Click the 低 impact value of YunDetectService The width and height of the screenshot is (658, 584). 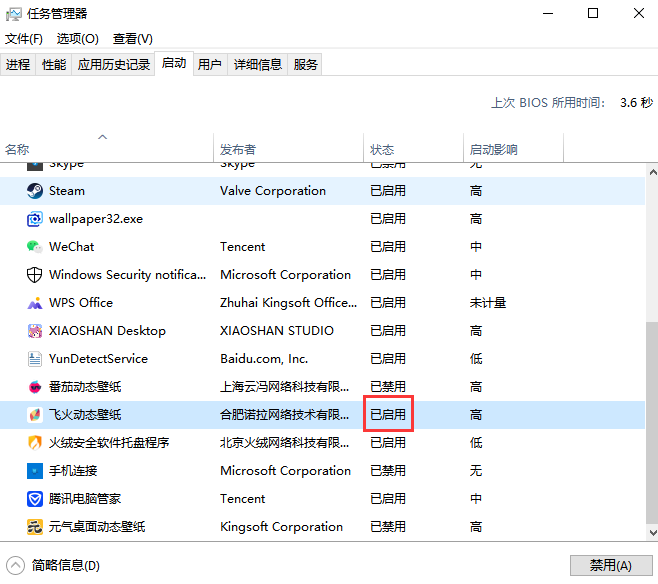(x=476, y=359)
